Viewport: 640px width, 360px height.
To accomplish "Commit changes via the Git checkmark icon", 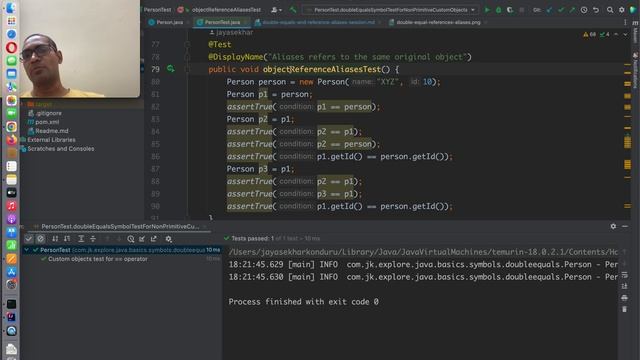I will point(561,10).
